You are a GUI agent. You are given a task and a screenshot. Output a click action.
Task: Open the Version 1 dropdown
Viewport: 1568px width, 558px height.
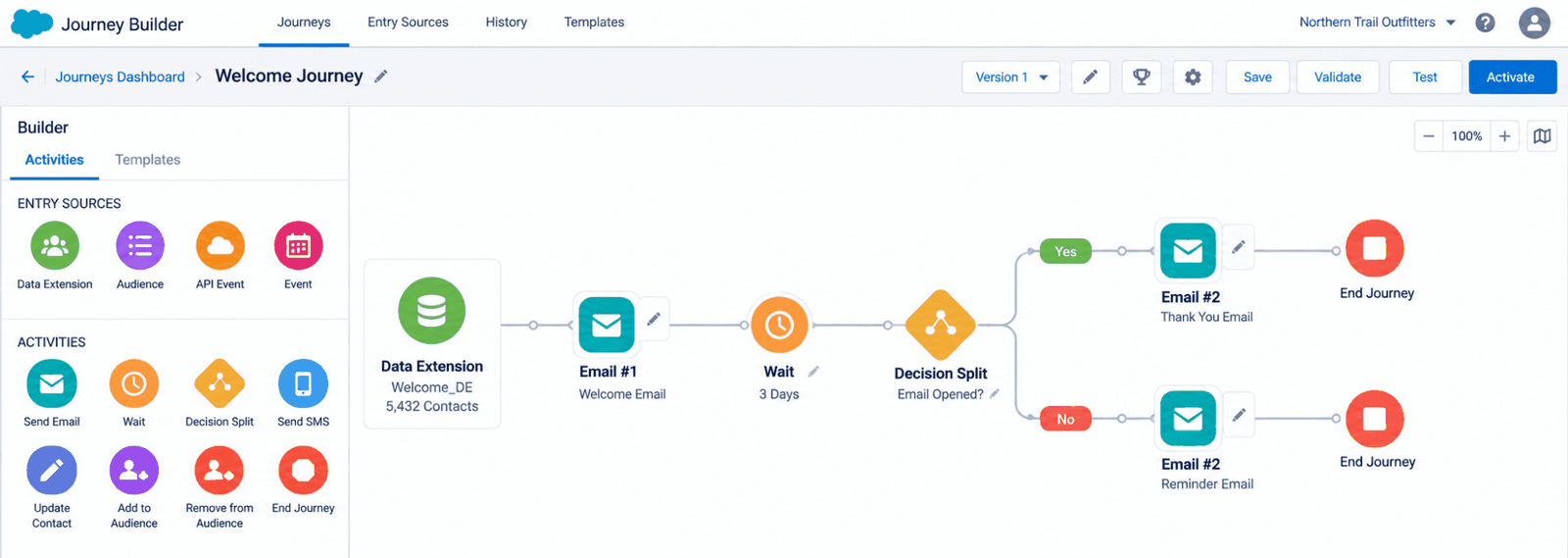(x=1010, y=77)
